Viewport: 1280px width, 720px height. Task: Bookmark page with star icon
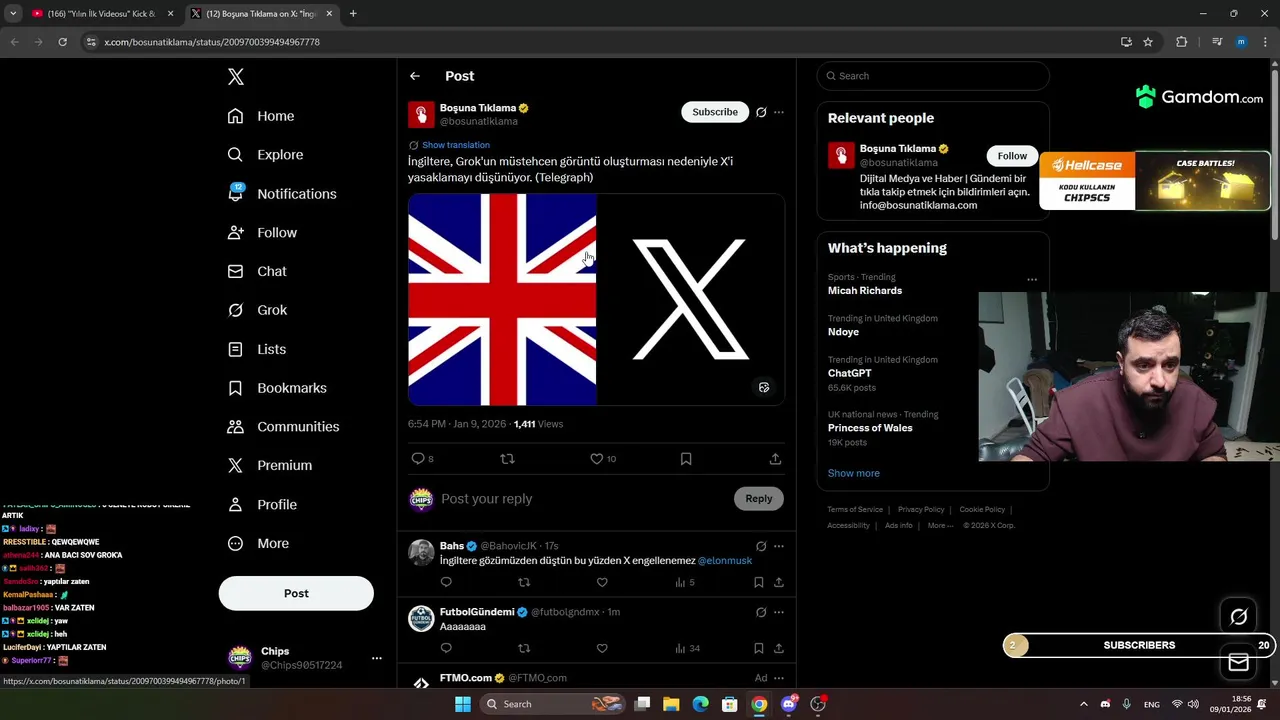point(1148,42)
